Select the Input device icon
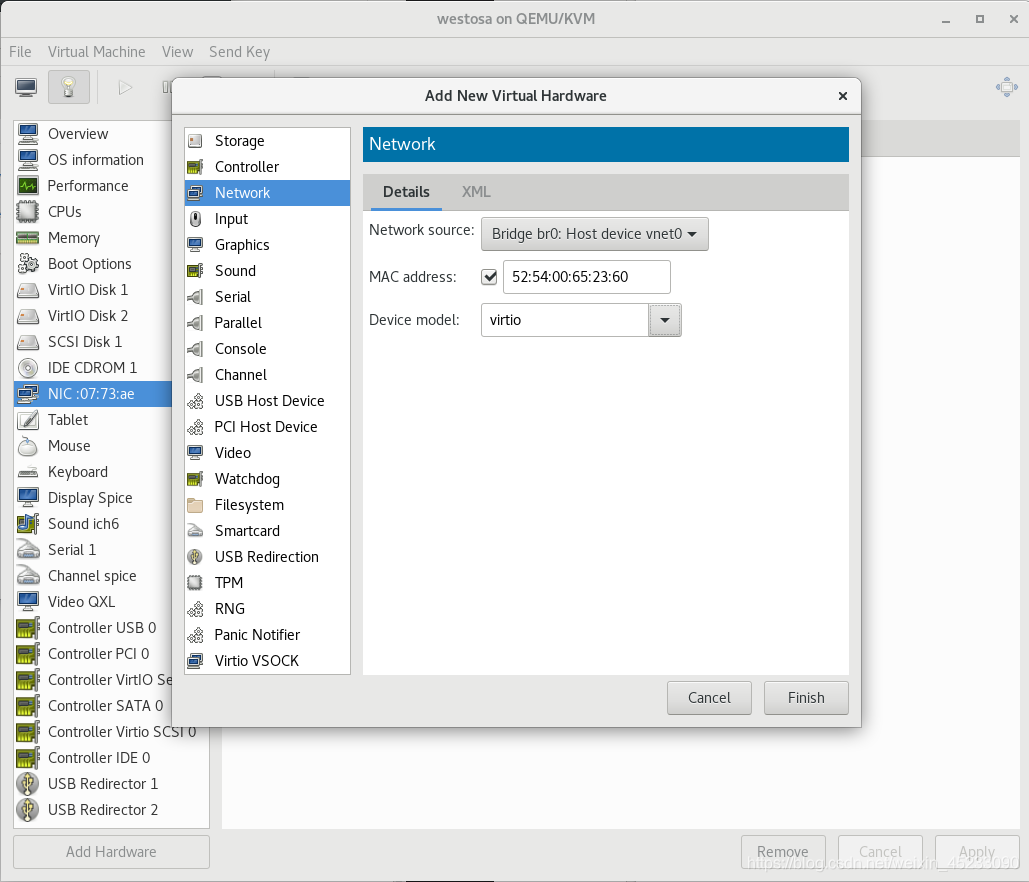1029x882 pixels. 195,219
